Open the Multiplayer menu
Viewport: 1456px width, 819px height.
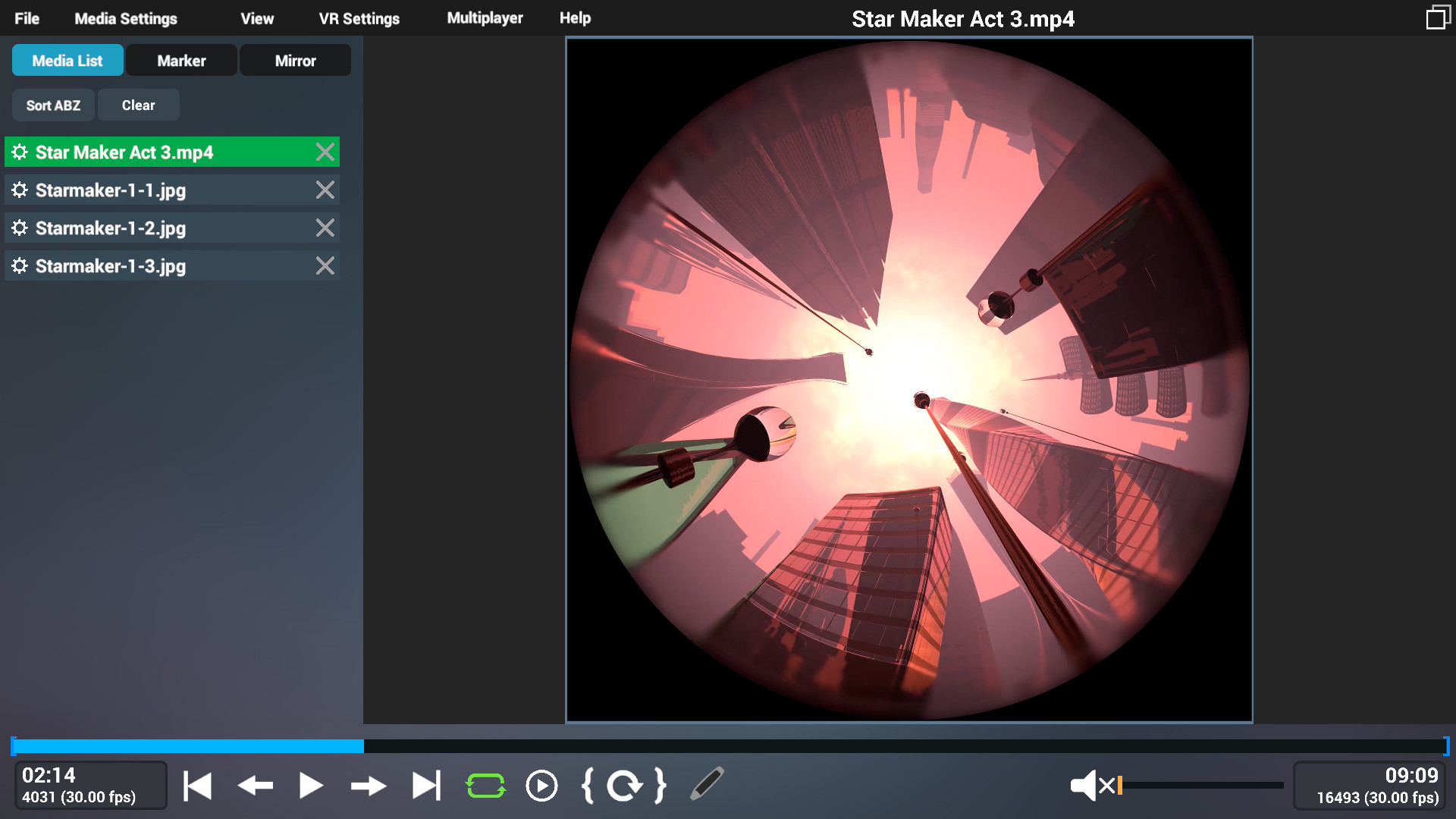pyautogui.click(x=485, y=17)
